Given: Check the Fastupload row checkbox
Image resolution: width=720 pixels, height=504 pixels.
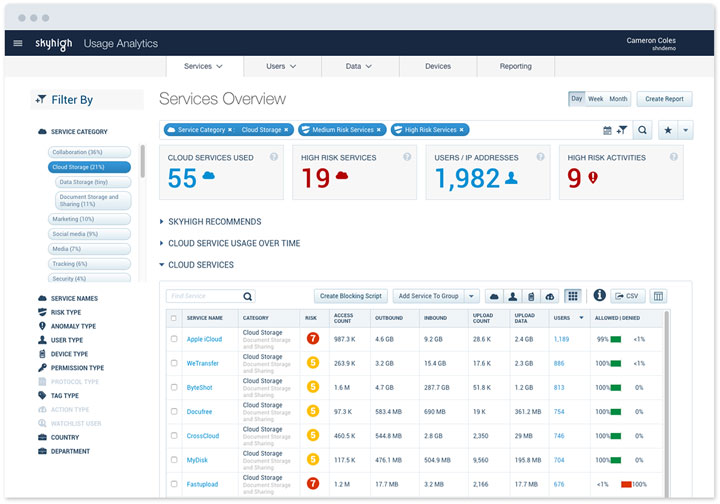Looking at the screenshot, I should [174, 484].
